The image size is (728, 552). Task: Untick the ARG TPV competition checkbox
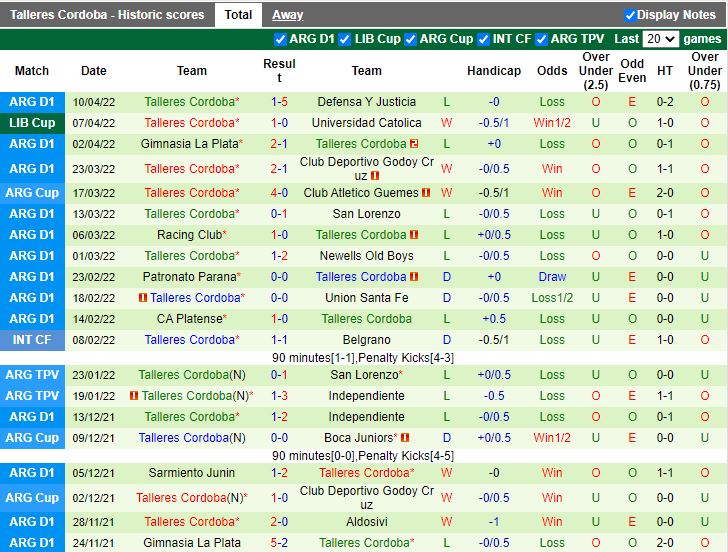coord(543,39)
